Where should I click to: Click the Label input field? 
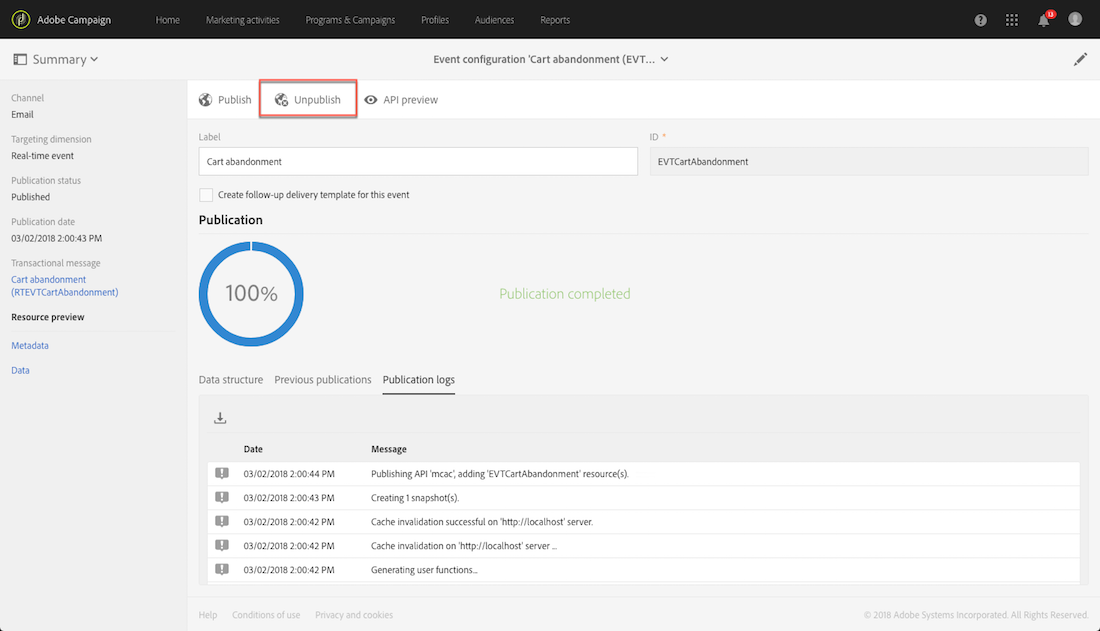[418, 161]
